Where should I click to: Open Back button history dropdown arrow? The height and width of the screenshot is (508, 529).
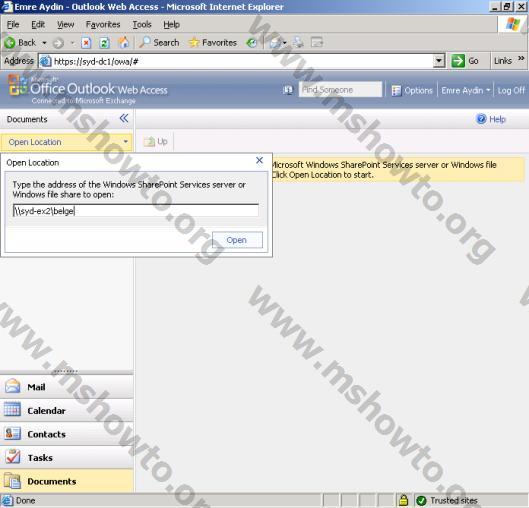click(x=44, y=43)
